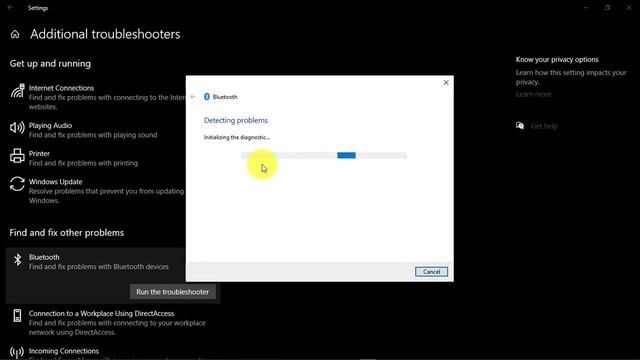Click the Find and fix other problems heading
Viewport: 640px width, 360px height.
point(67,233)
